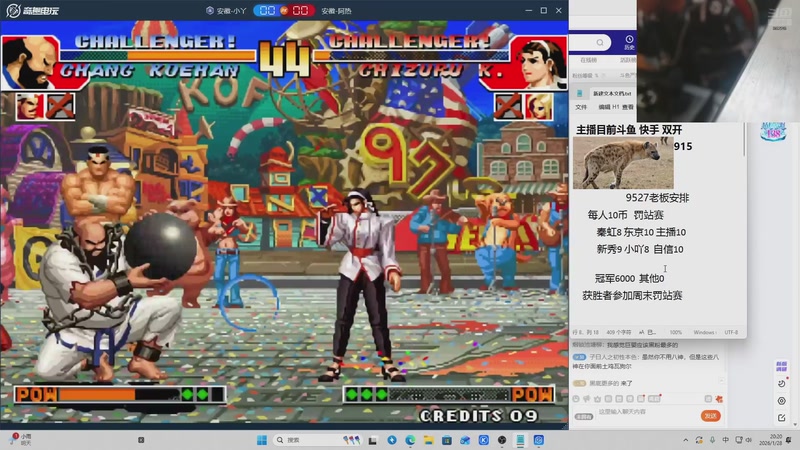Click the arcade platform logo in title bar
Viewport: 800px width, 450px height.
[33, 10]
